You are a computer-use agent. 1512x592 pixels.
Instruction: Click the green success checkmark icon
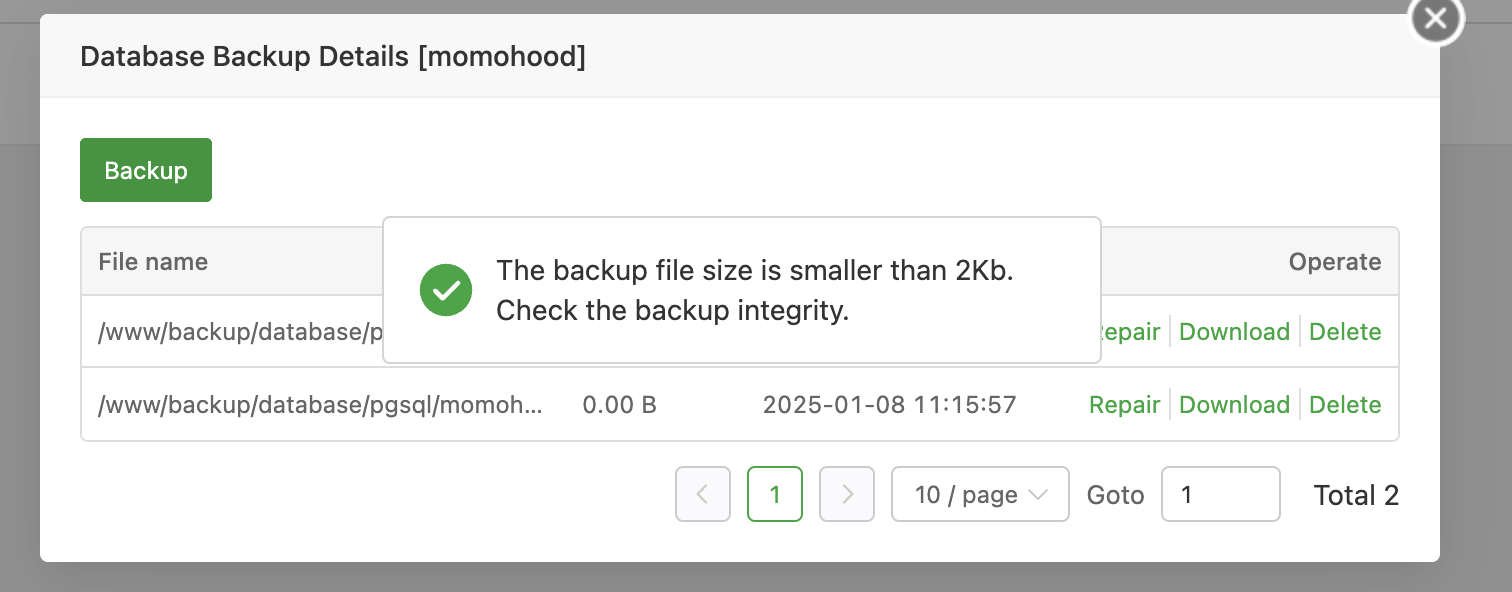(446, 290)
